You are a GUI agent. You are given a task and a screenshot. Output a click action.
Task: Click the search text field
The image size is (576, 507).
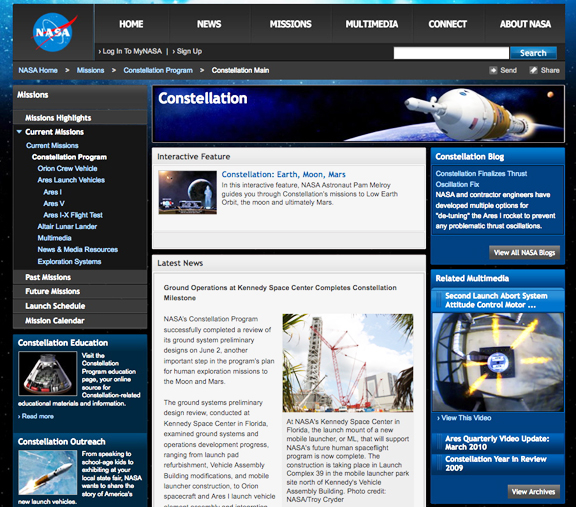(451, 53)
